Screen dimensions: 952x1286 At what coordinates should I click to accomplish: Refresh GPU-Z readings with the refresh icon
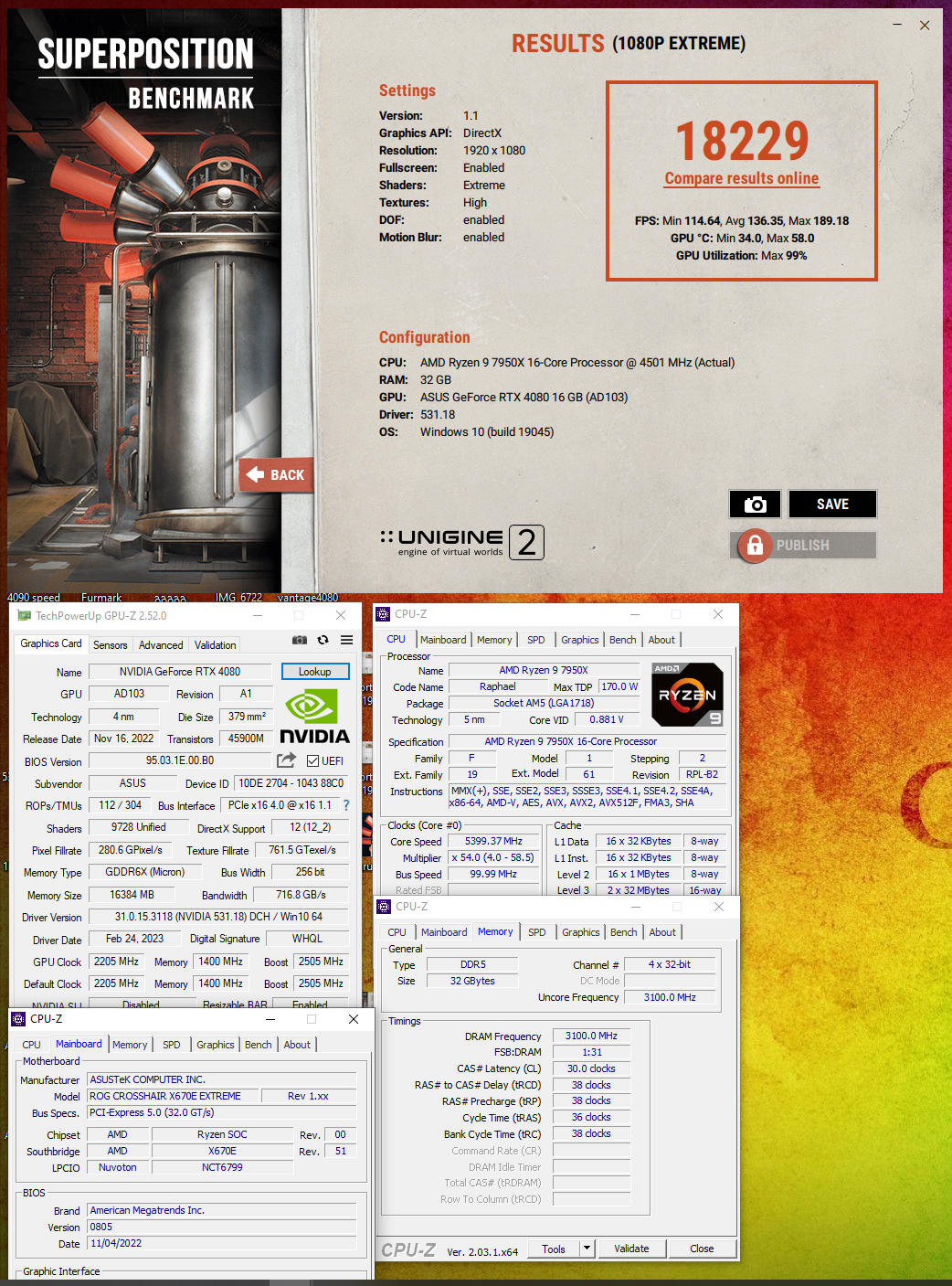click(323, 640)
